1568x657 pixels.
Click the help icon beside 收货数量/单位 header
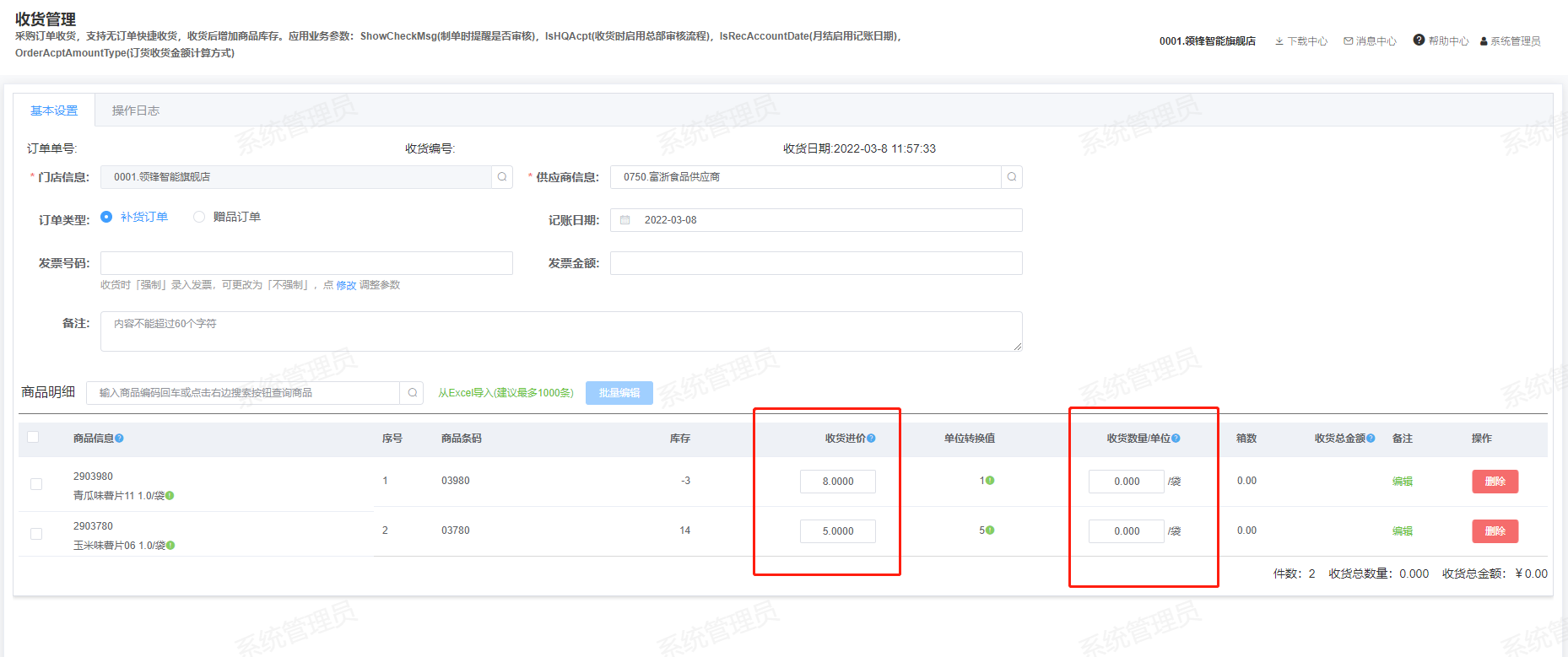coord(1176,439)
